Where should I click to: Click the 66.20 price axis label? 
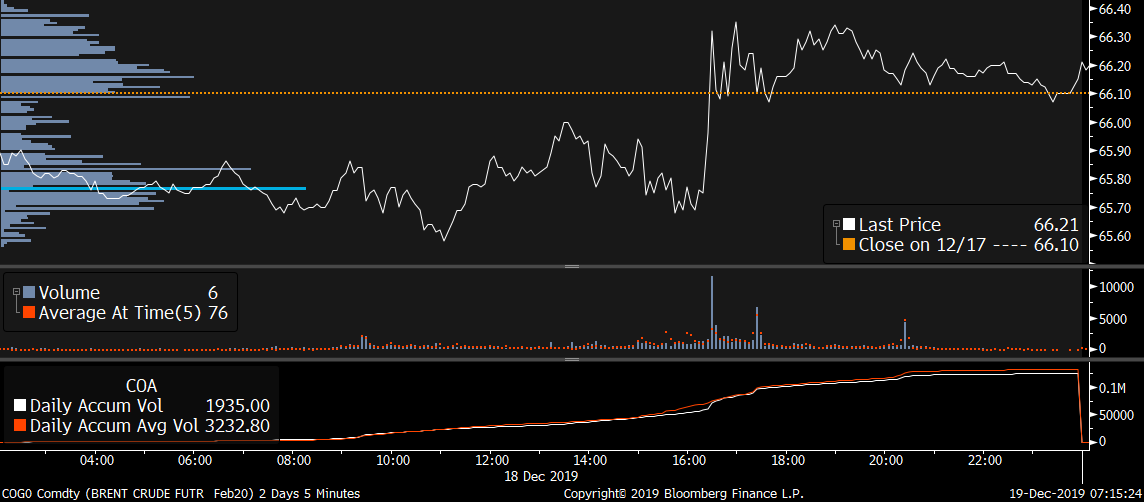pos(1114,66)
